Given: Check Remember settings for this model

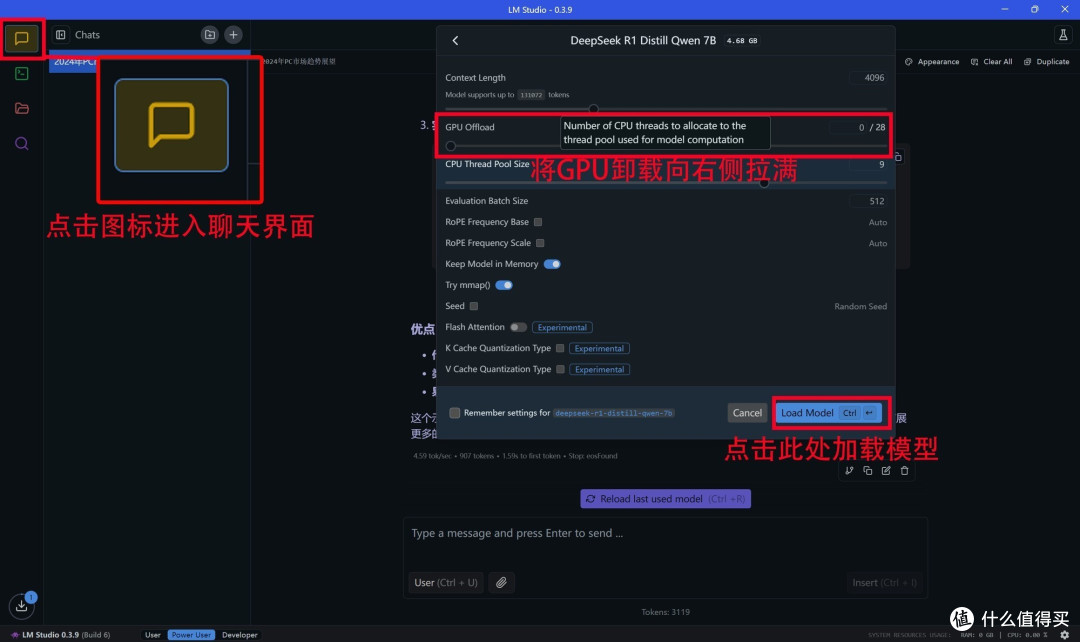Looking at the screenshot, I should [455, 413].
